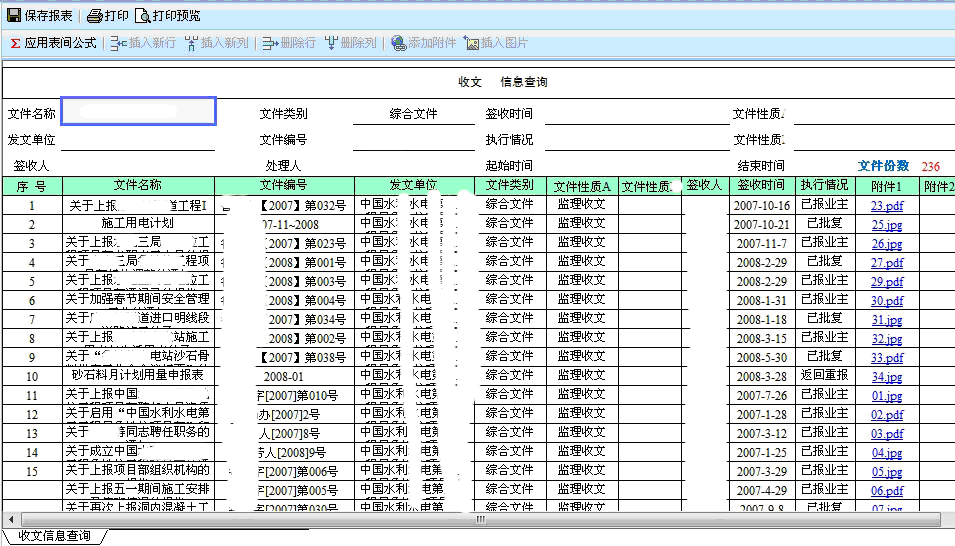The height and width of the screenshot is (546, 955).
Task: Open attachment link 23.pdf
Action: (x=886, y=206)
